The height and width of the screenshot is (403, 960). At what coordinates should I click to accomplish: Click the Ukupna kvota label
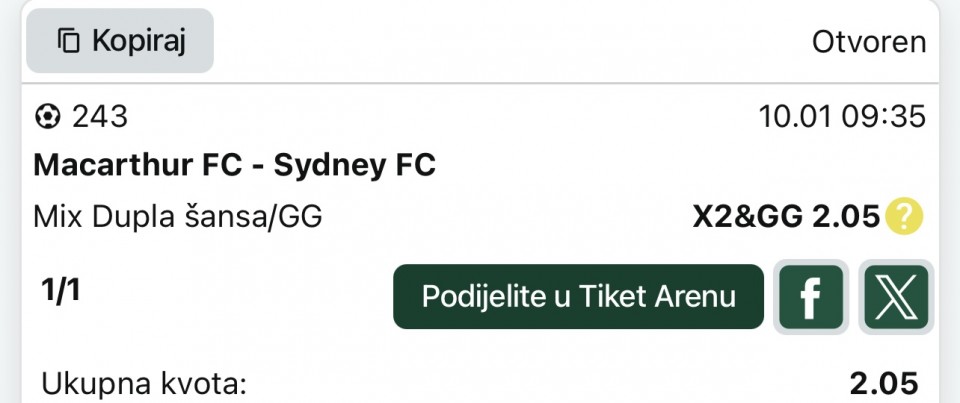[x=144, y=383]
